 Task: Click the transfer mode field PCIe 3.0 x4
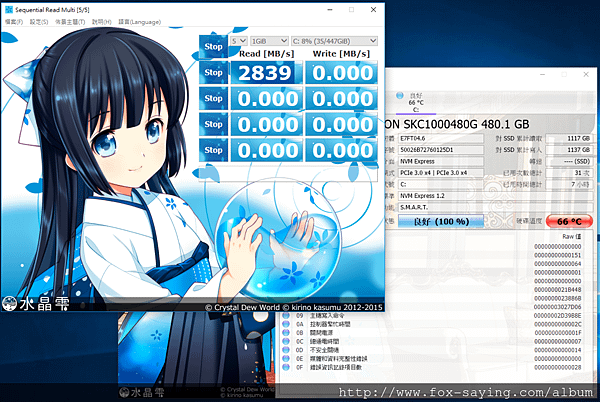coord(441,173)
